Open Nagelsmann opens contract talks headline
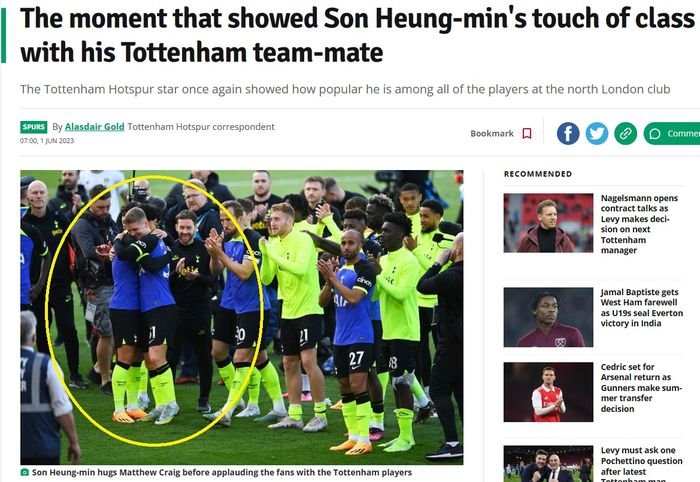 click(x=639, y=224)
